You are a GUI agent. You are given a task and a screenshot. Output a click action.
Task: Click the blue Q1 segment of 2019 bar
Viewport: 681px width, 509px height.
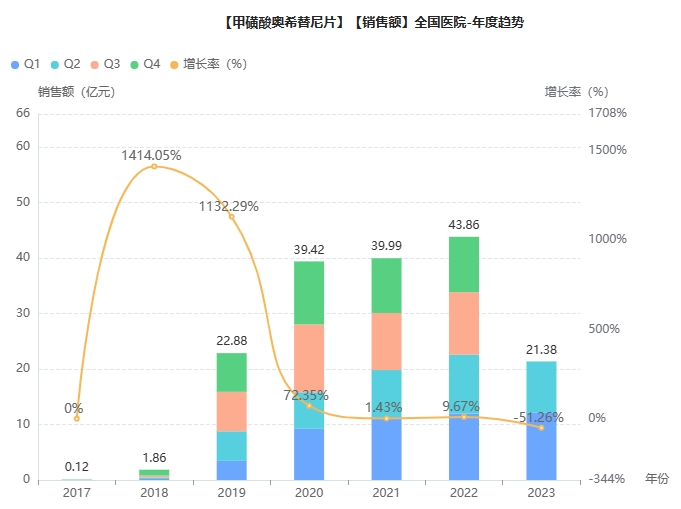tap(231, 470)
